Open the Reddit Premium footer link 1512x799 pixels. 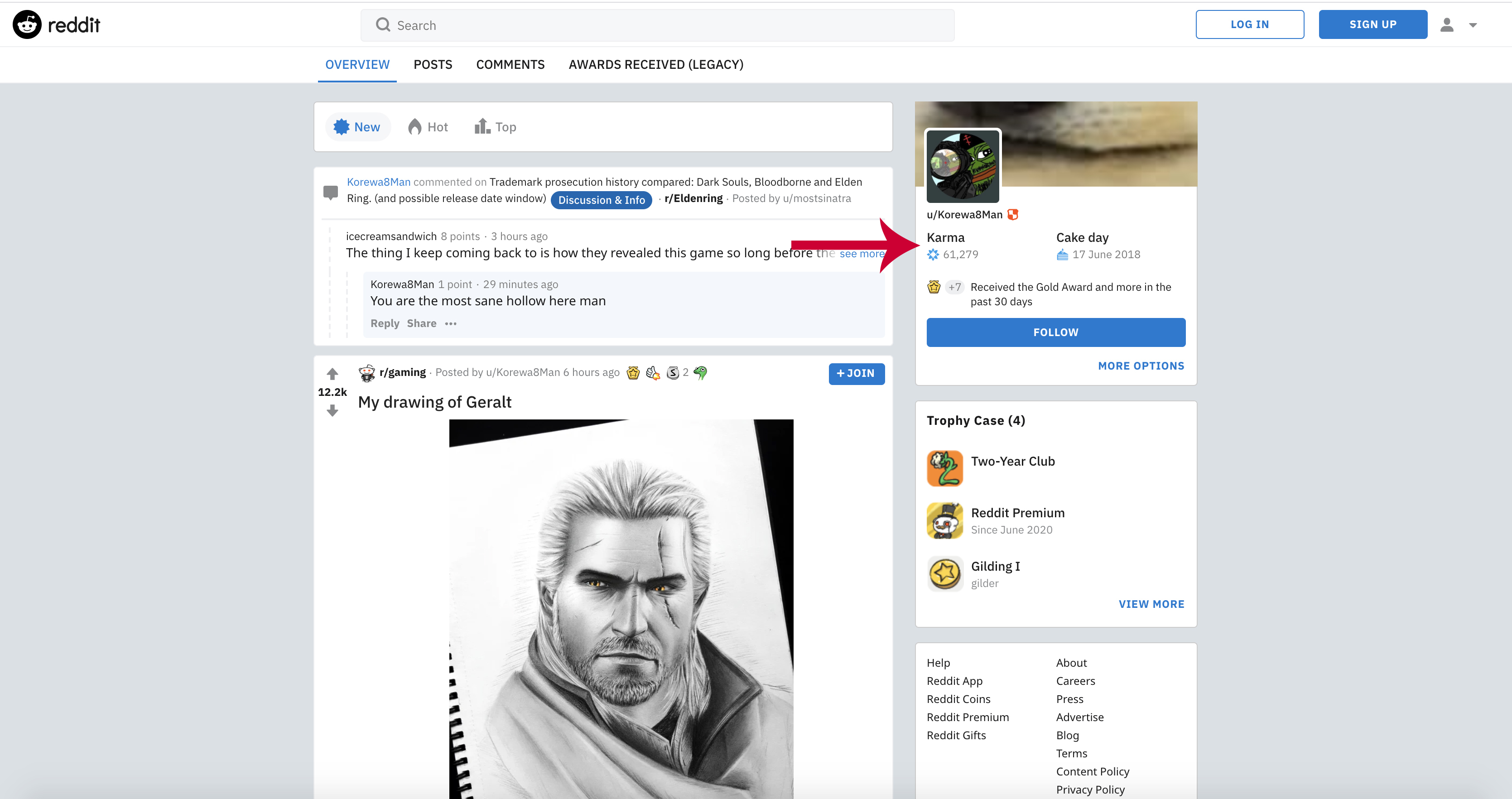click(x=968, y=717)
